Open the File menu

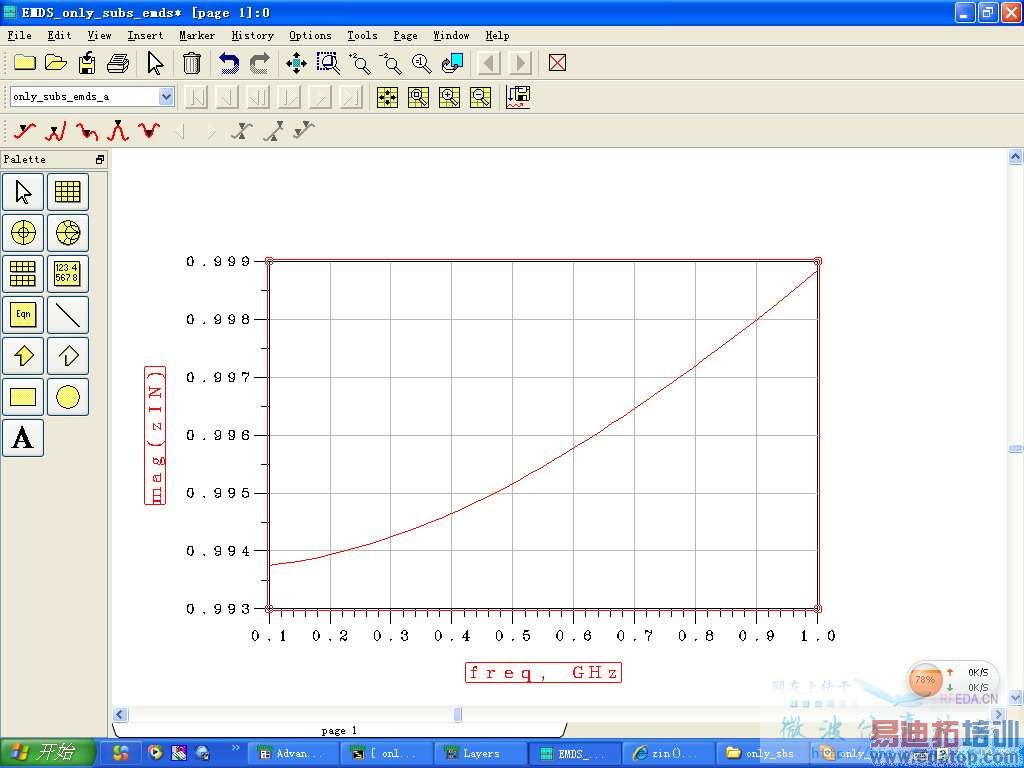[20, 35]
